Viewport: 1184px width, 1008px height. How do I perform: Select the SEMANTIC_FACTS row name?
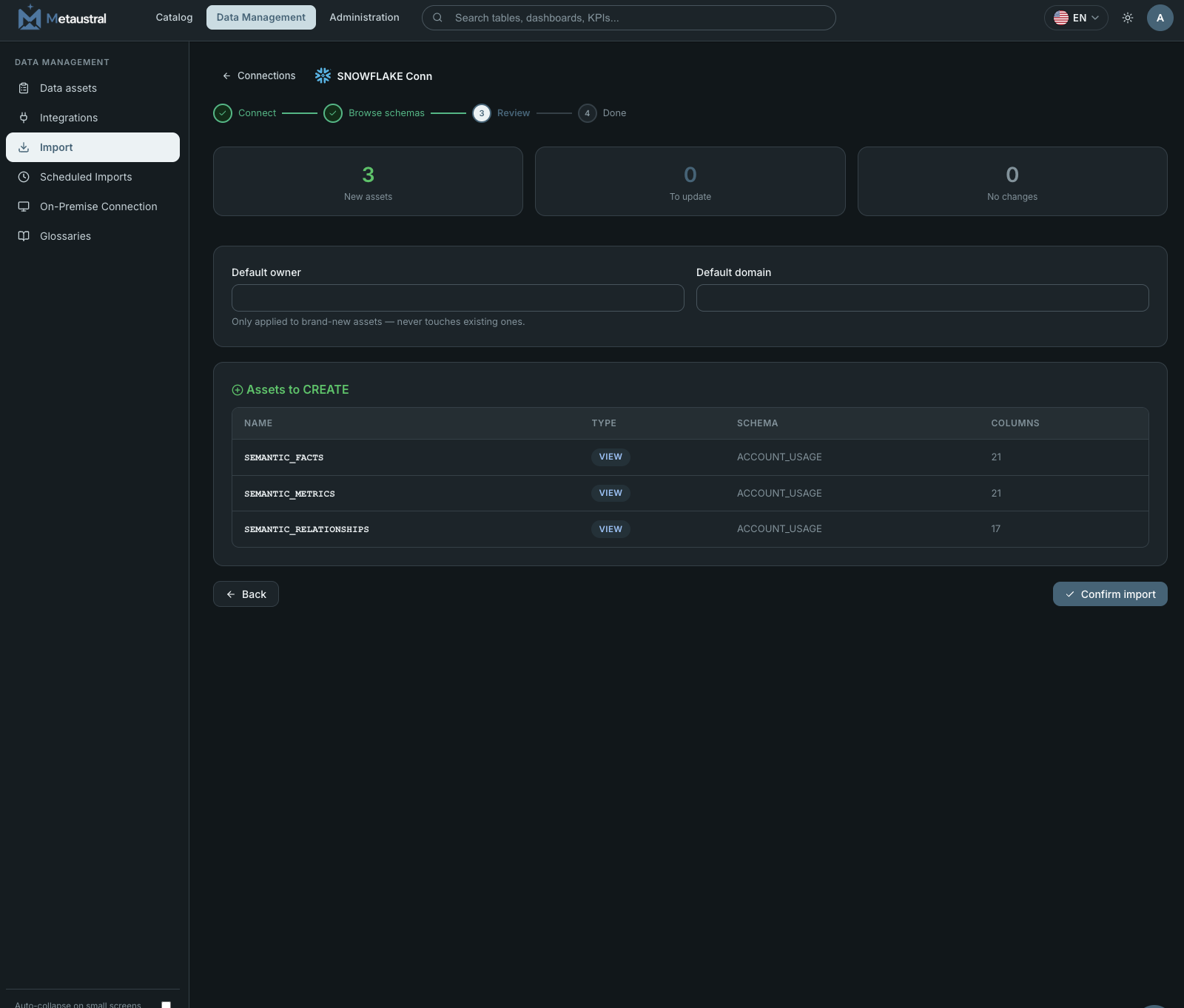point(284,457)
